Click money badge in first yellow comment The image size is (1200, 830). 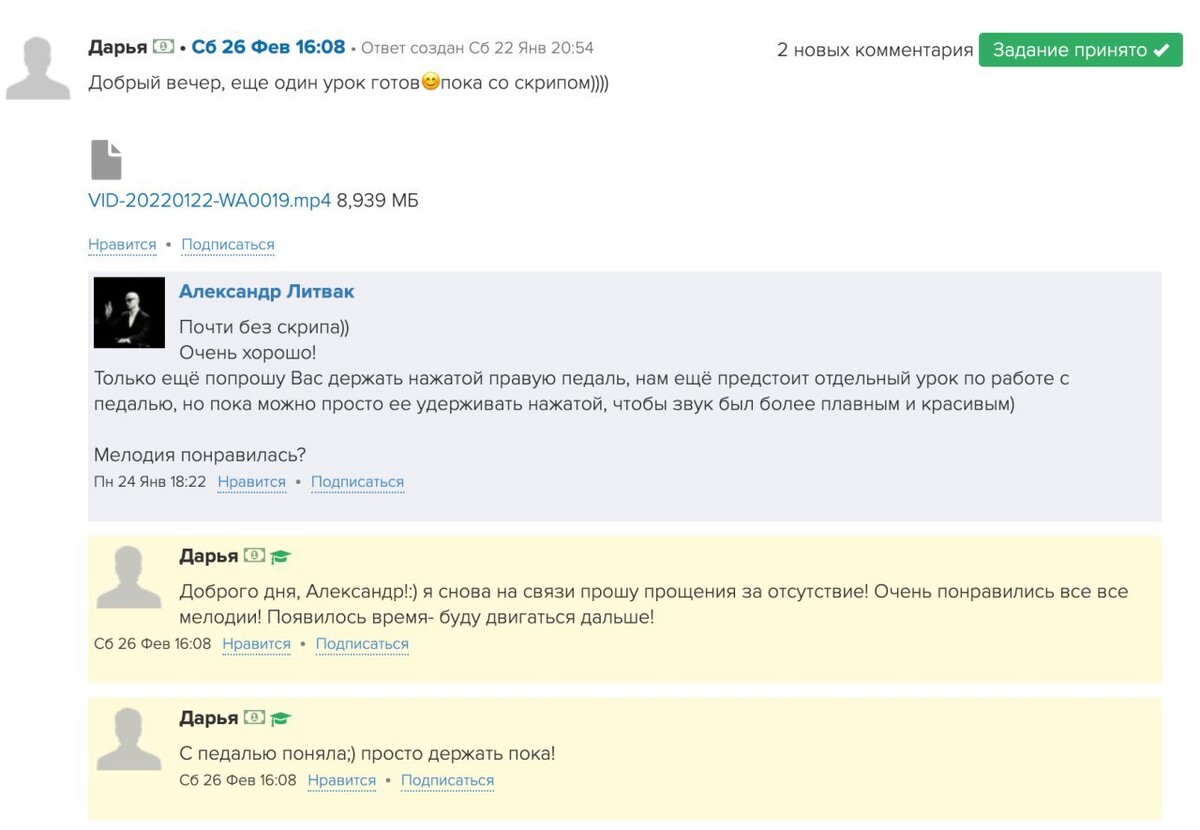click(x=254, y=555)
